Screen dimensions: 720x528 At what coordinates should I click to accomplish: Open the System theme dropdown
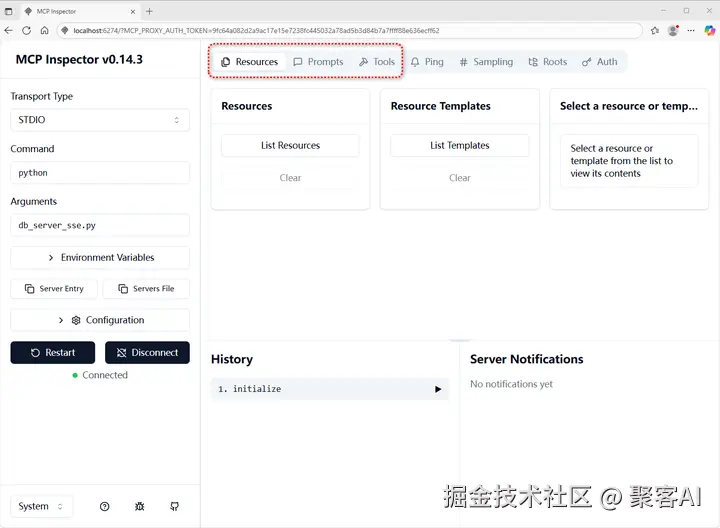41,506
